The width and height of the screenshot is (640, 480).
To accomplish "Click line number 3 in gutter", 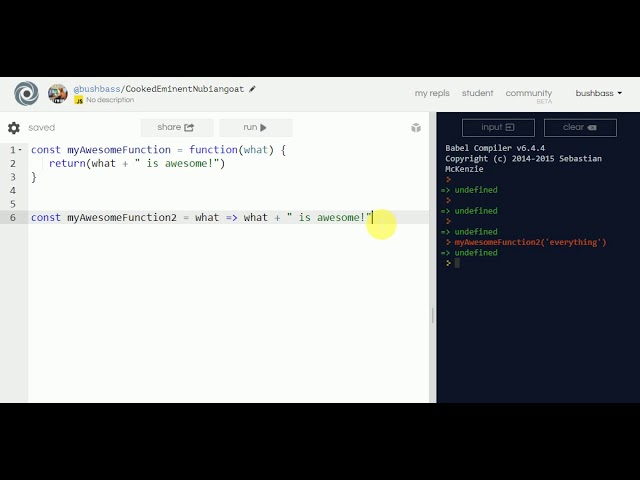I will tap(13, 177).
